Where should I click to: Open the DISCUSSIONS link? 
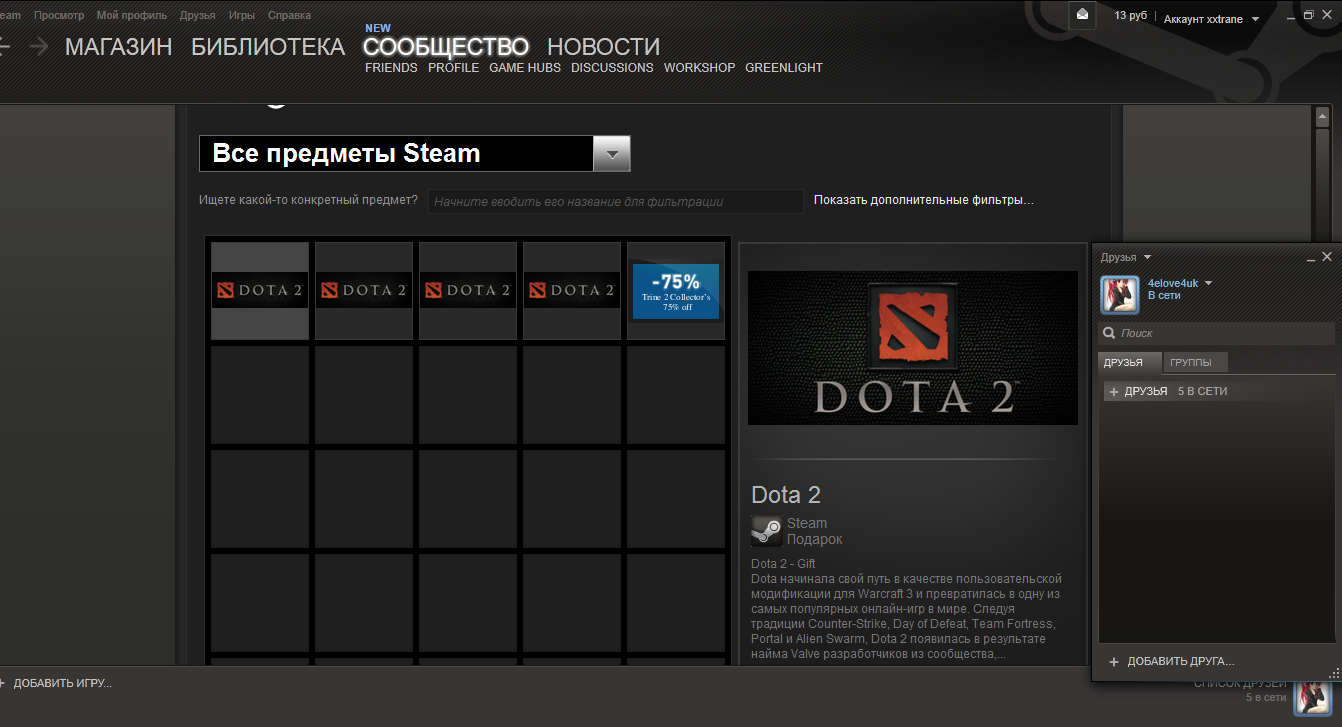612,68
